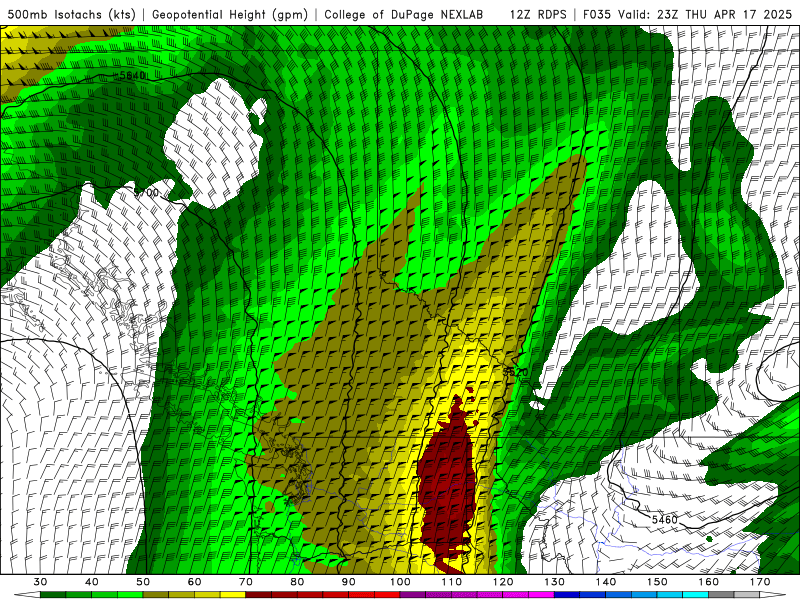This screenshot has width=800, height=600.
Task: Click the legend value 90
Action: [x=348, y=582]
